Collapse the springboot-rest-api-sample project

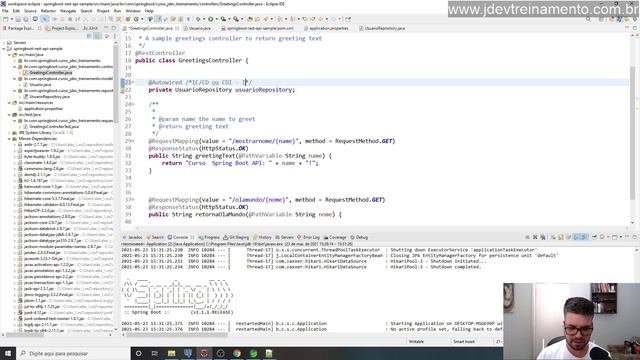[x=4, y=49]
